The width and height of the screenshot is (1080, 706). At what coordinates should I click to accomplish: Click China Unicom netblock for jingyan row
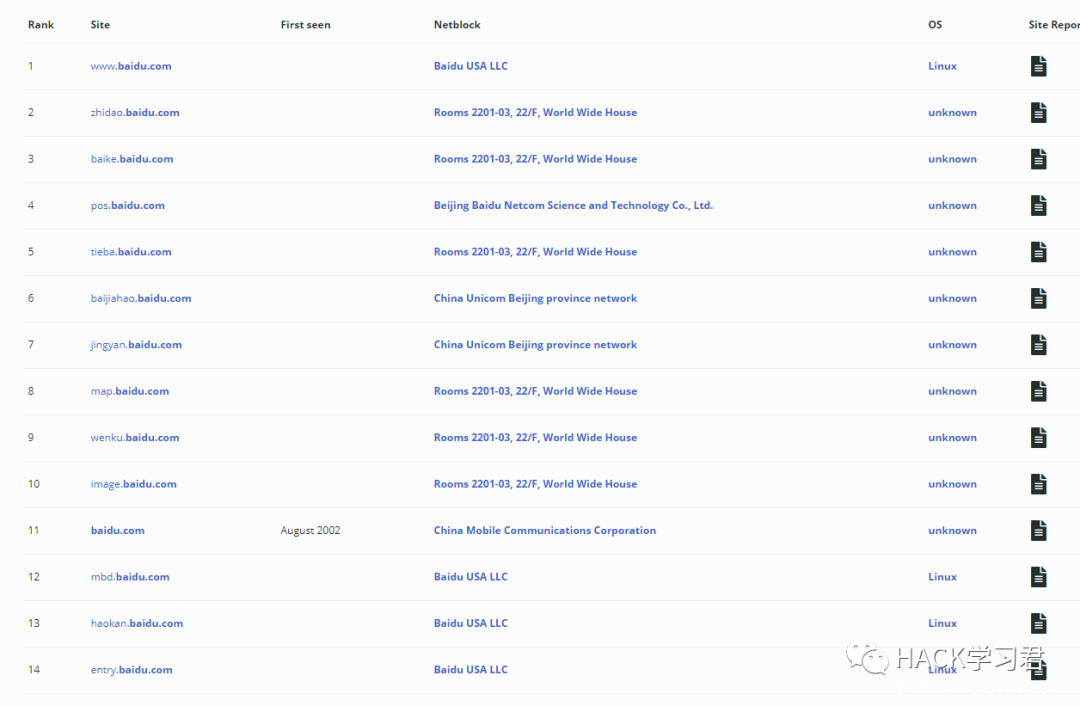coord(535,344)
